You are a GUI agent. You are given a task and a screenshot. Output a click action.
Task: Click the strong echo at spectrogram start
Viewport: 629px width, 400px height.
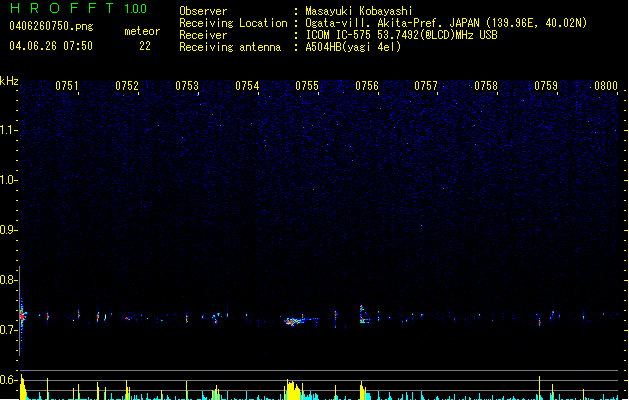(22, 315)
